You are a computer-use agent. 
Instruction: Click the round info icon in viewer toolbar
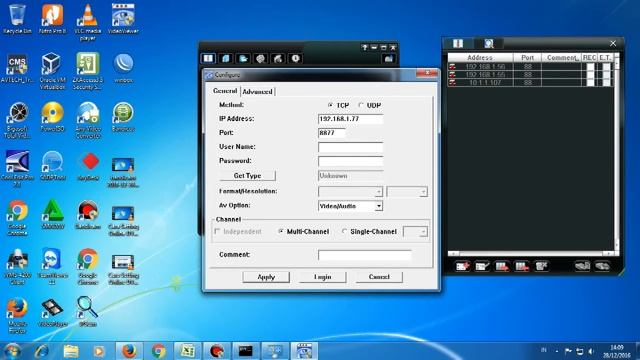coord(296,58)
